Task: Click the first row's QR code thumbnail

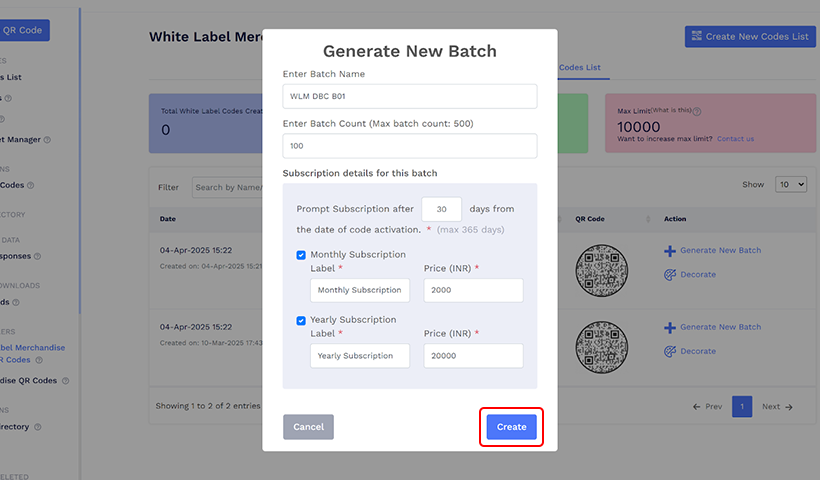Action: click(x=601, y=268)
